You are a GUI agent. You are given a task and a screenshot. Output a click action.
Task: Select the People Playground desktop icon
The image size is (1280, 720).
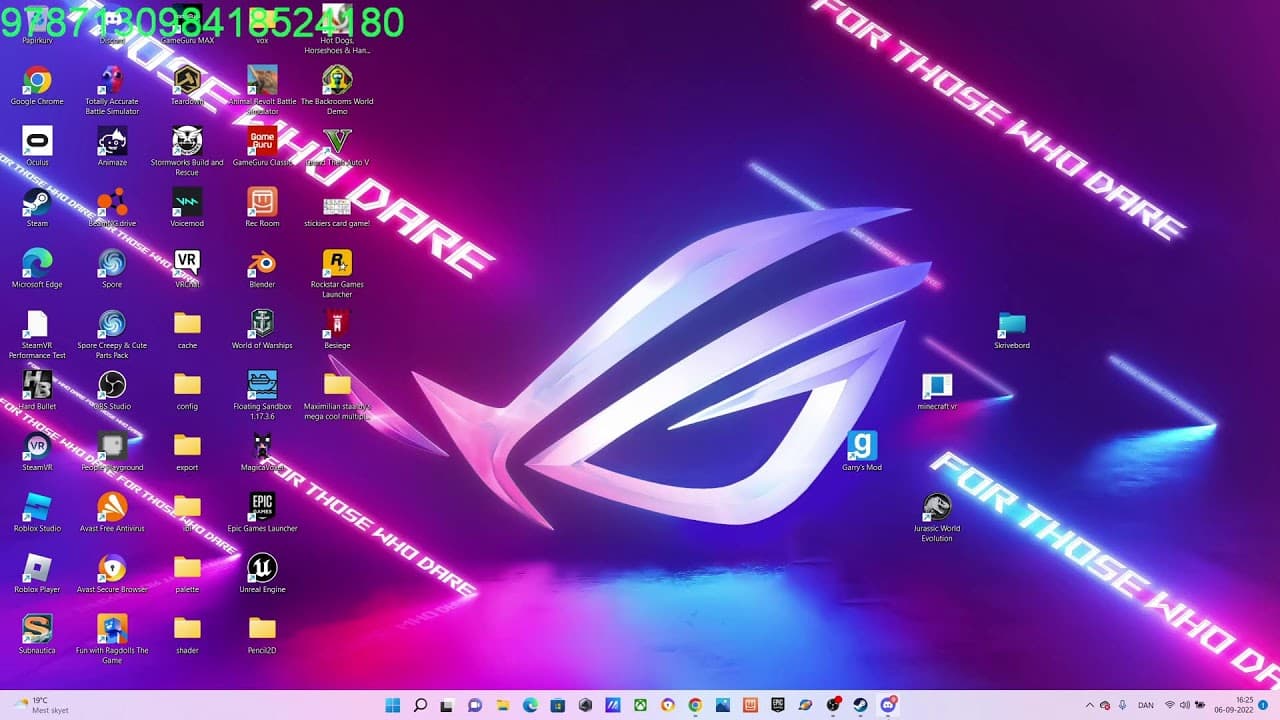click(112, 452)
